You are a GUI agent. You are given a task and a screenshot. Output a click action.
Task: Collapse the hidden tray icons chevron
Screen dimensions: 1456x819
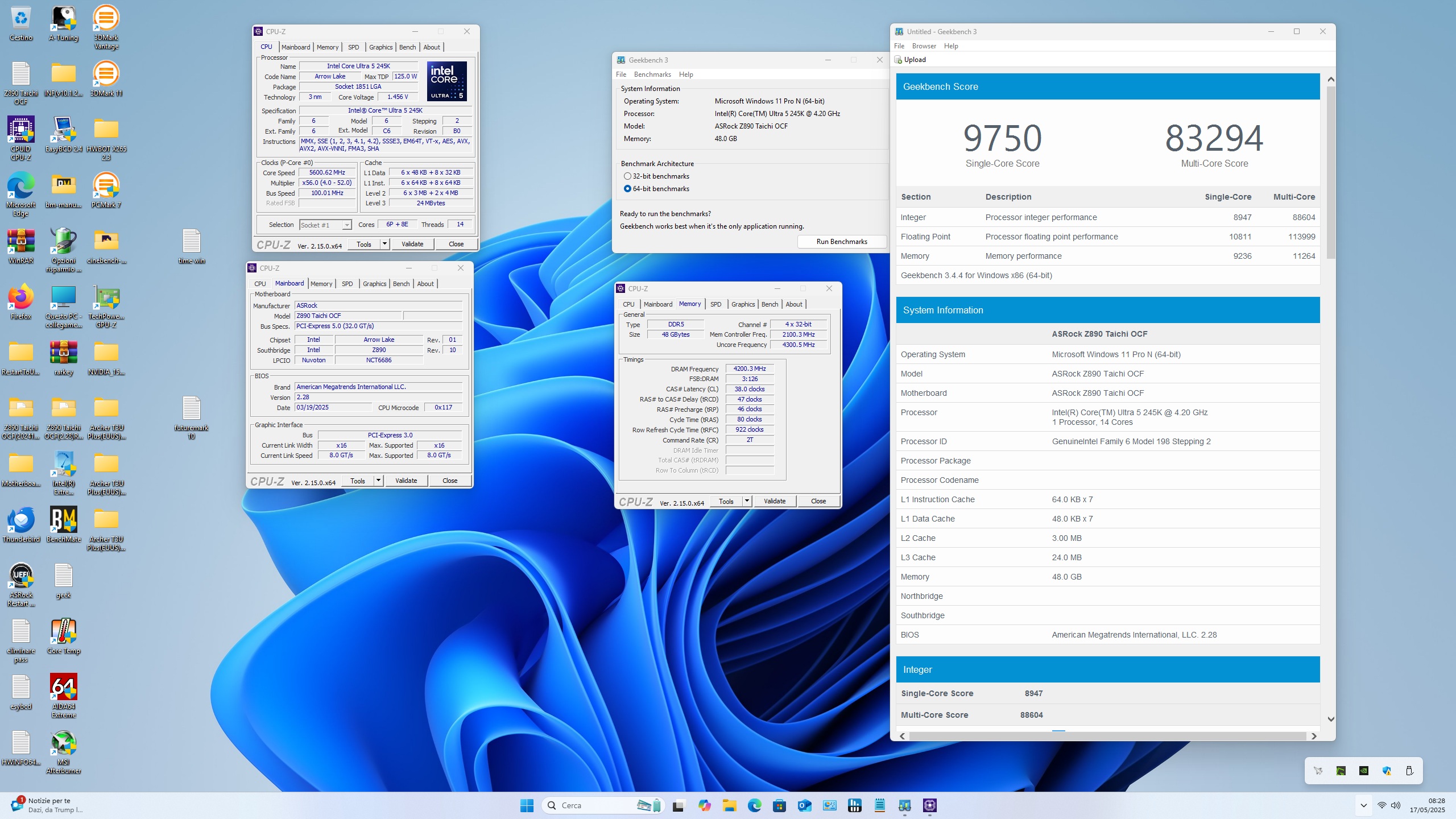1363,805
